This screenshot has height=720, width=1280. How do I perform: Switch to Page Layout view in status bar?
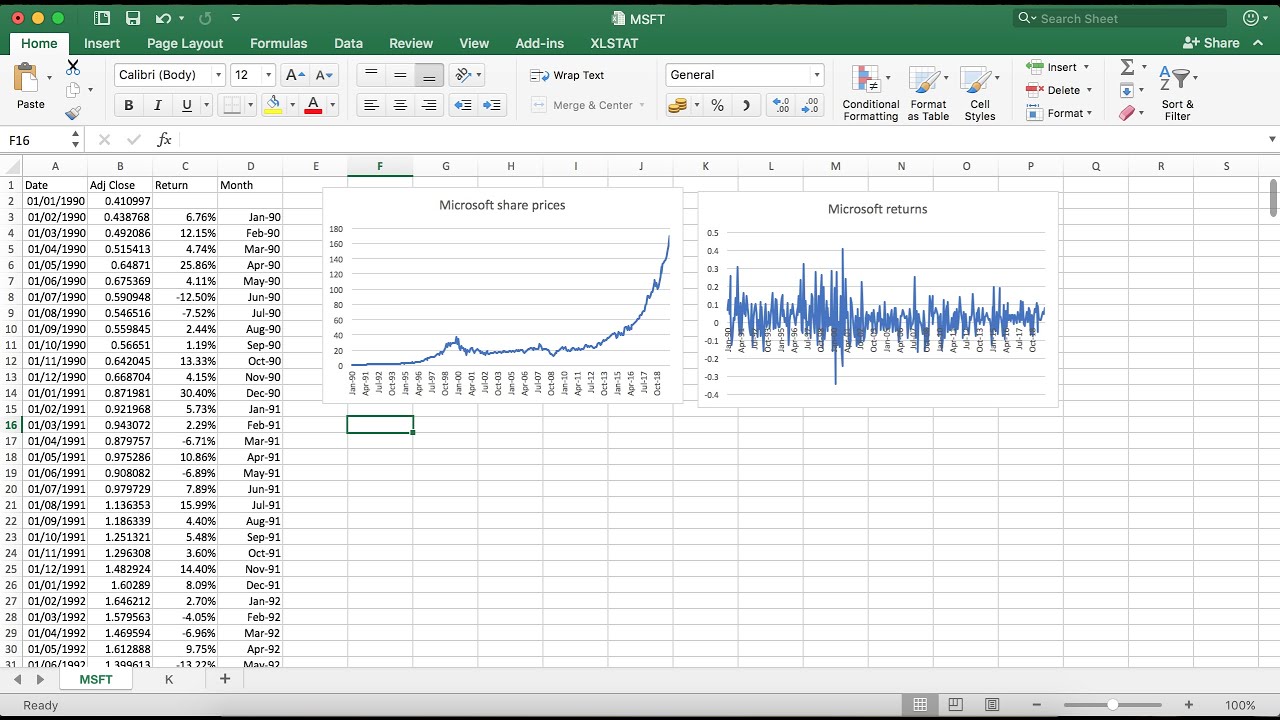tap(956, 705)
